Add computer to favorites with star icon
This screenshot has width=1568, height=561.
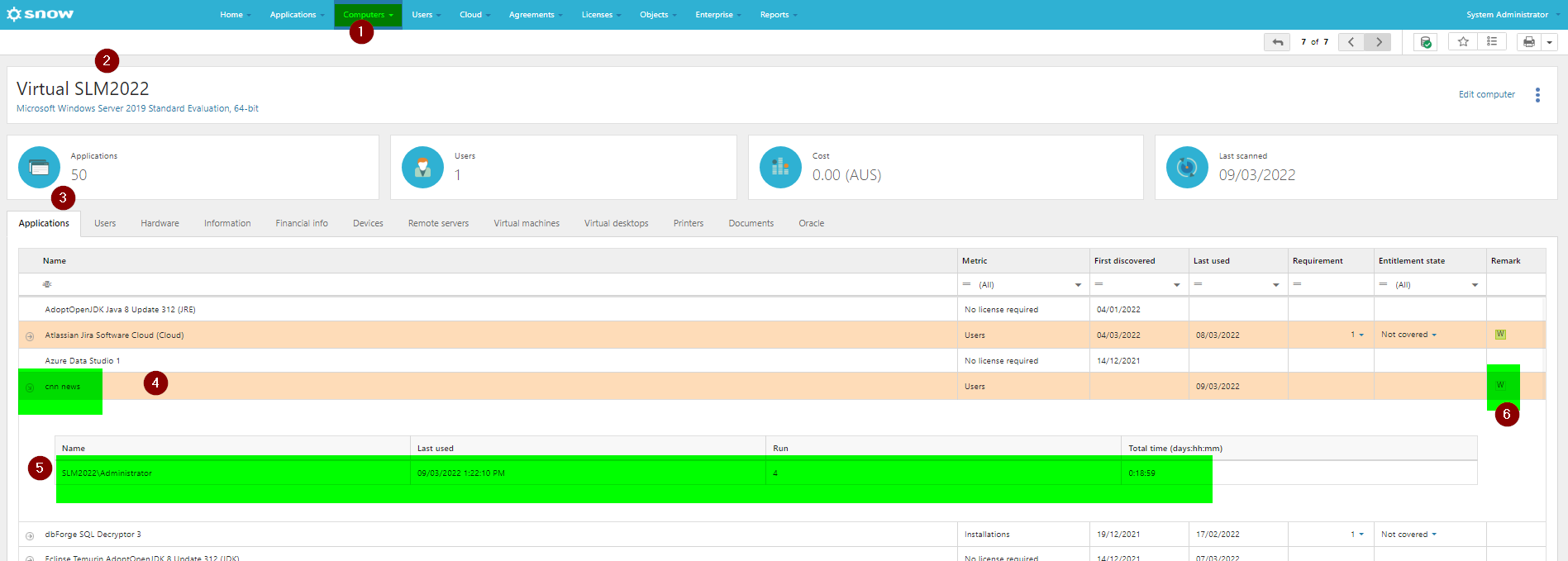(1463, 41)
